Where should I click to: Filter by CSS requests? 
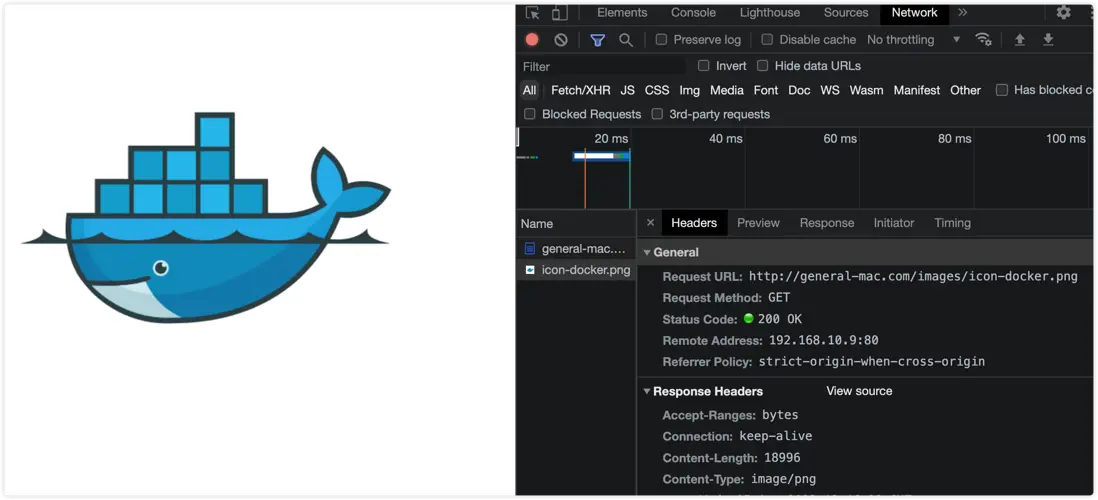point(657,90)
